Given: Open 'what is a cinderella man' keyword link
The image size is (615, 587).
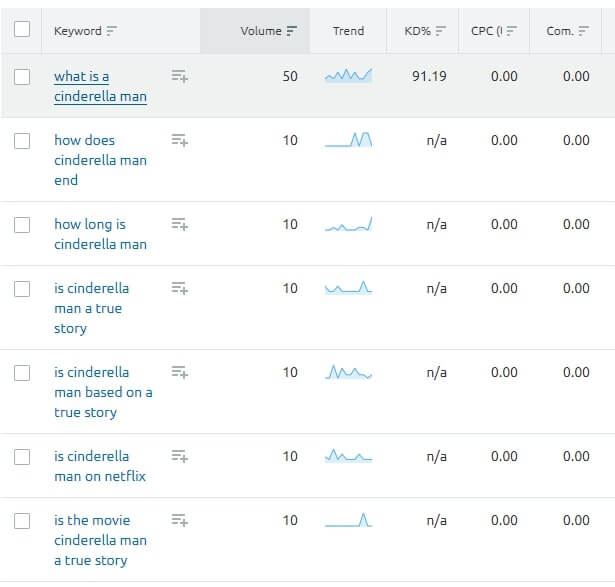Looking at the screenshot, I should (100, 86).
